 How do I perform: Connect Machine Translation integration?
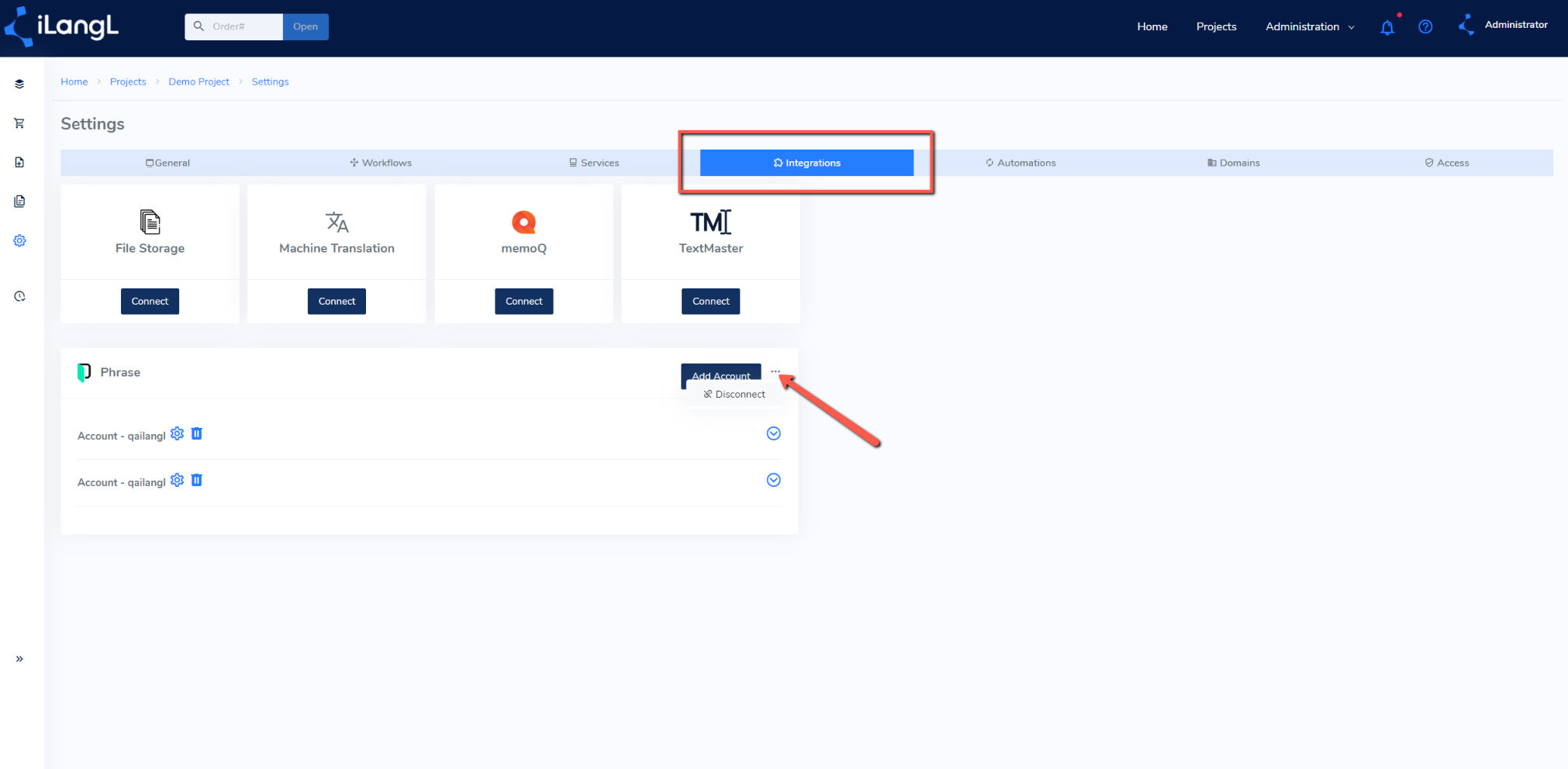click(337, 302)
